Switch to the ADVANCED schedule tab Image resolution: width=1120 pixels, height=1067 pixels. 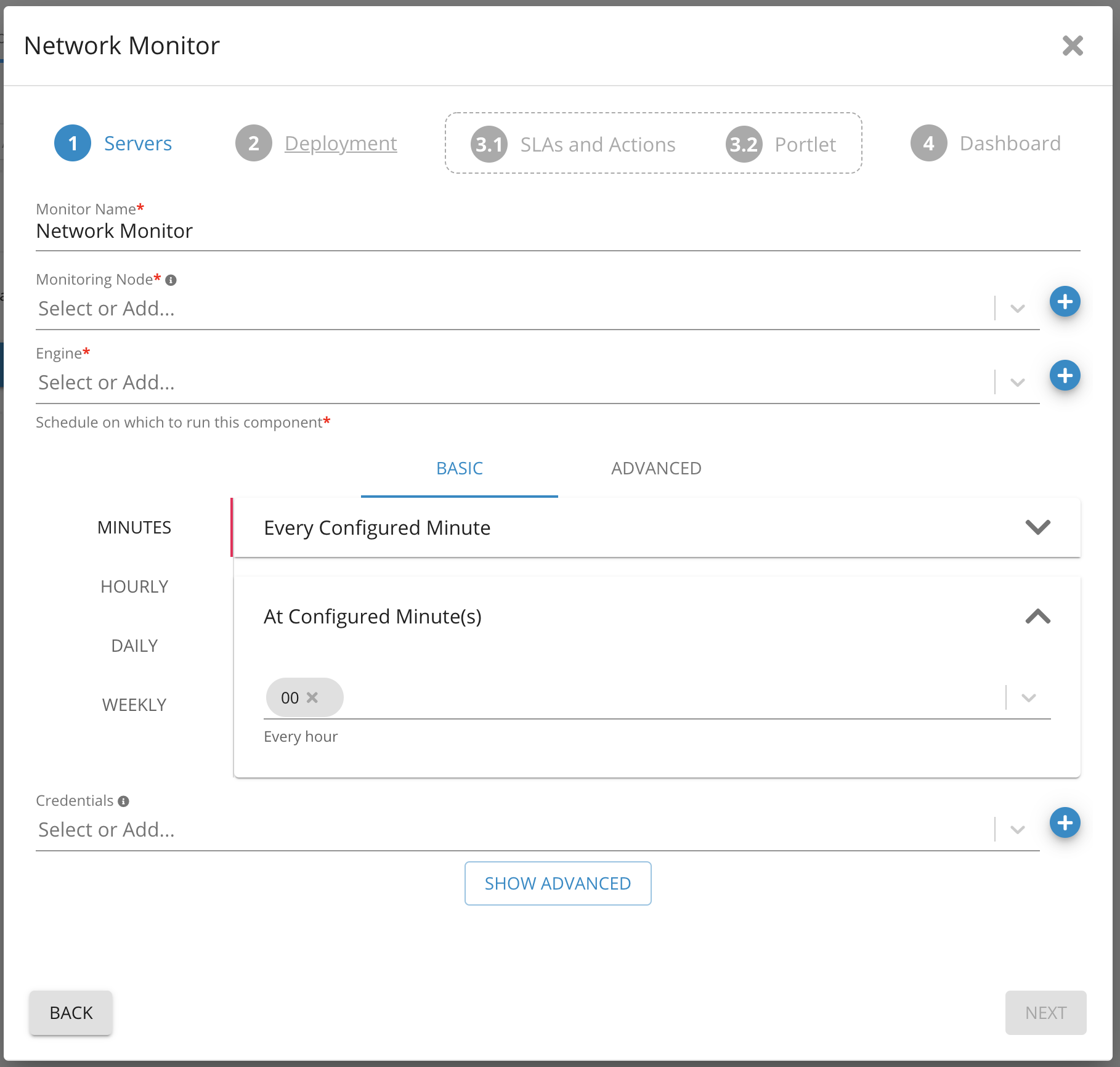click(656, 469)
